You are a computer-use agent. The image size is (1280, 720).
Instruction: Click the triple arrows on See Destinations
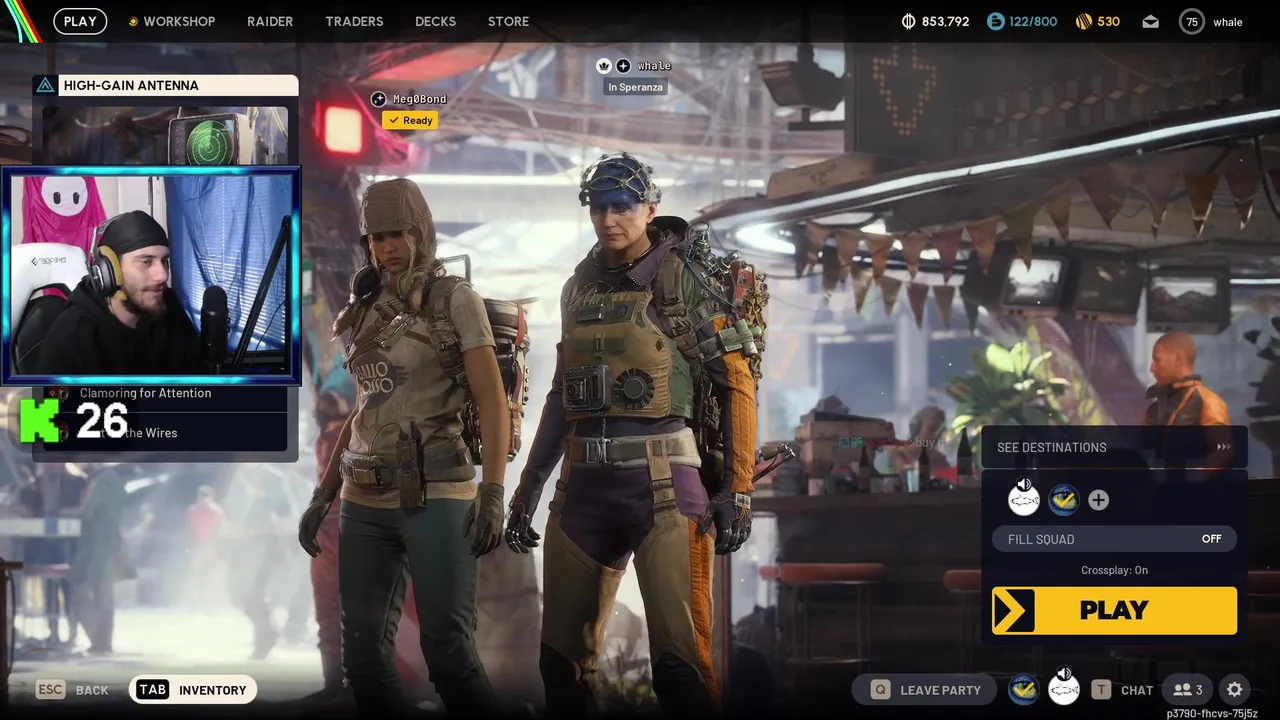[1223, 447]
